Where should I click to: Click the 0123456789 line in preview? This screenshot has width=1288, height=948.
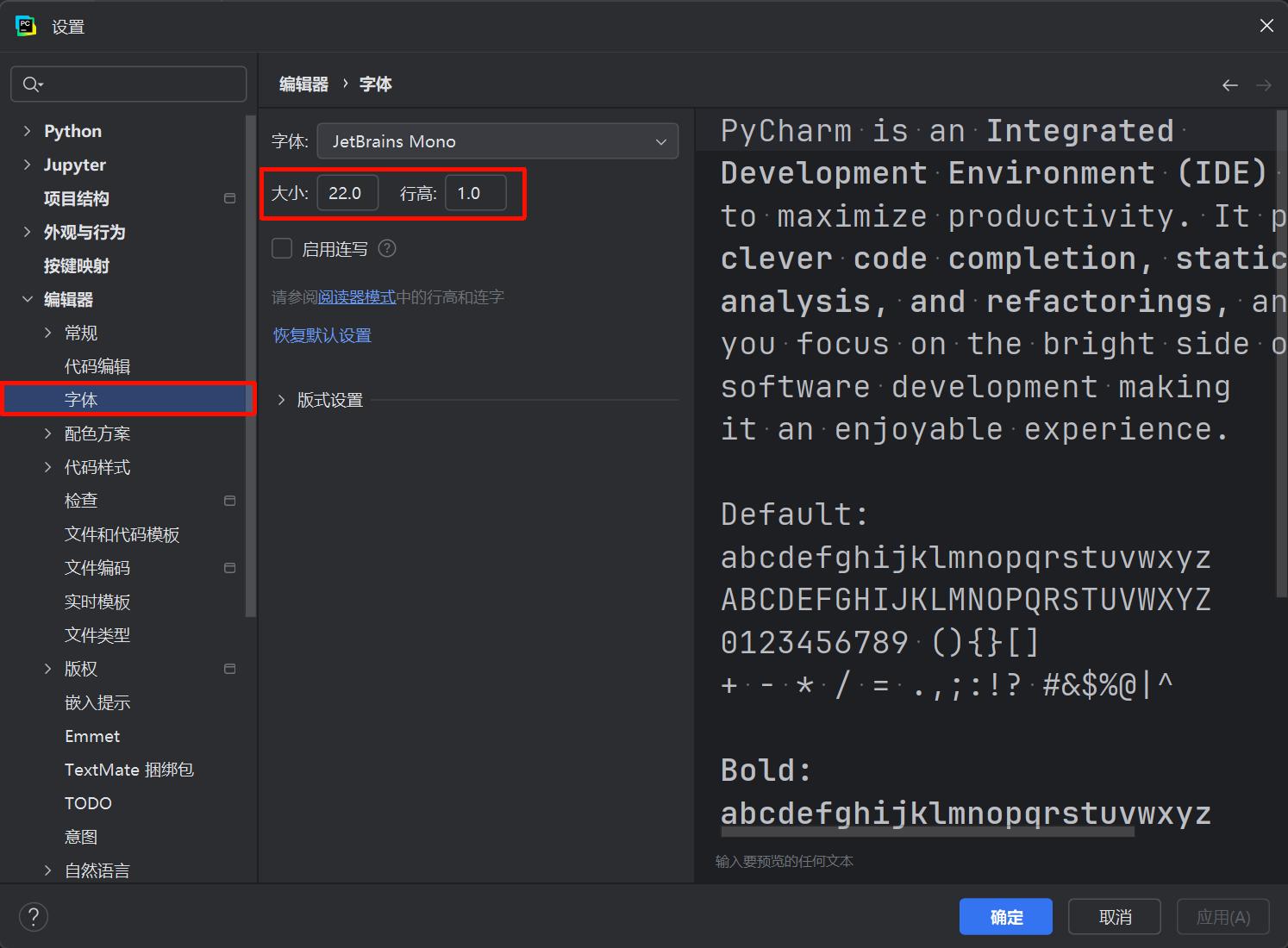(880, 642)
